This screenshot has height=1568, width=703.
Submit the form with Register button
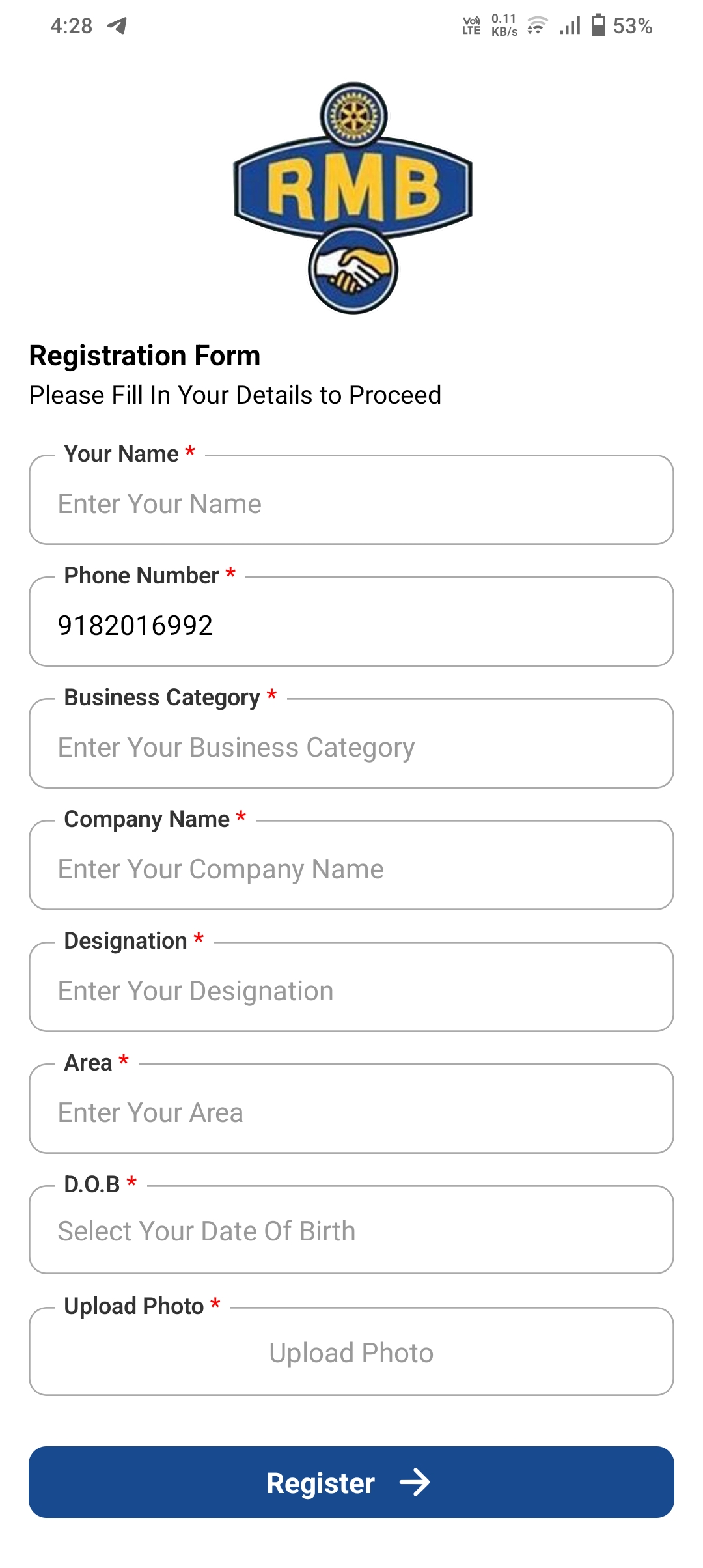[x=351, y=1482]
